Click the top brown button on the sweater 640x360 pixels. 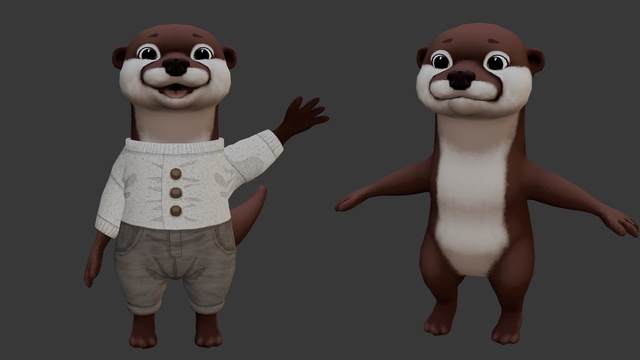click(x=176, y=174)
